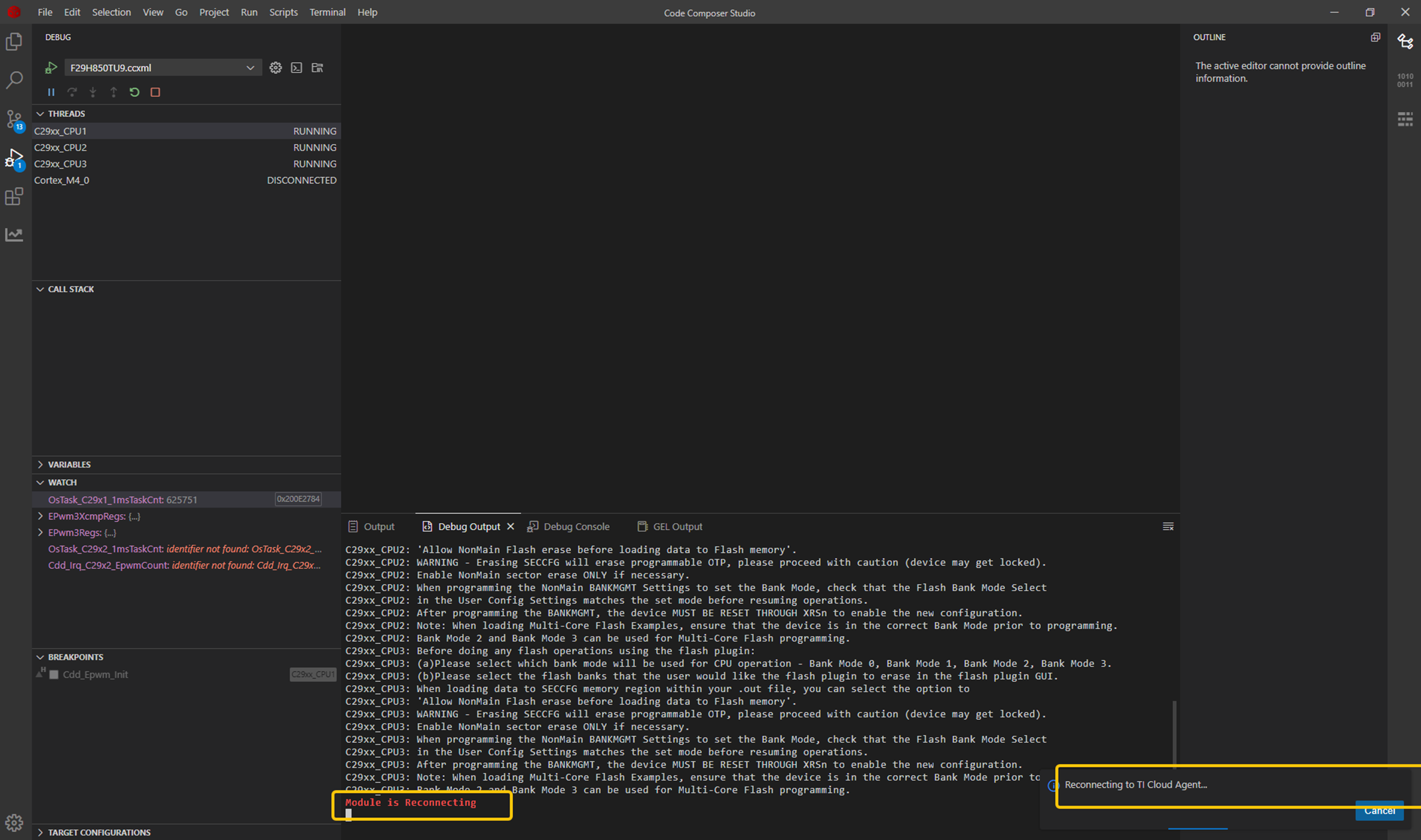Open the graph chart view in the activity bar
The height and width of the screenshot is (840, 1421).
[x=14, y=234]
